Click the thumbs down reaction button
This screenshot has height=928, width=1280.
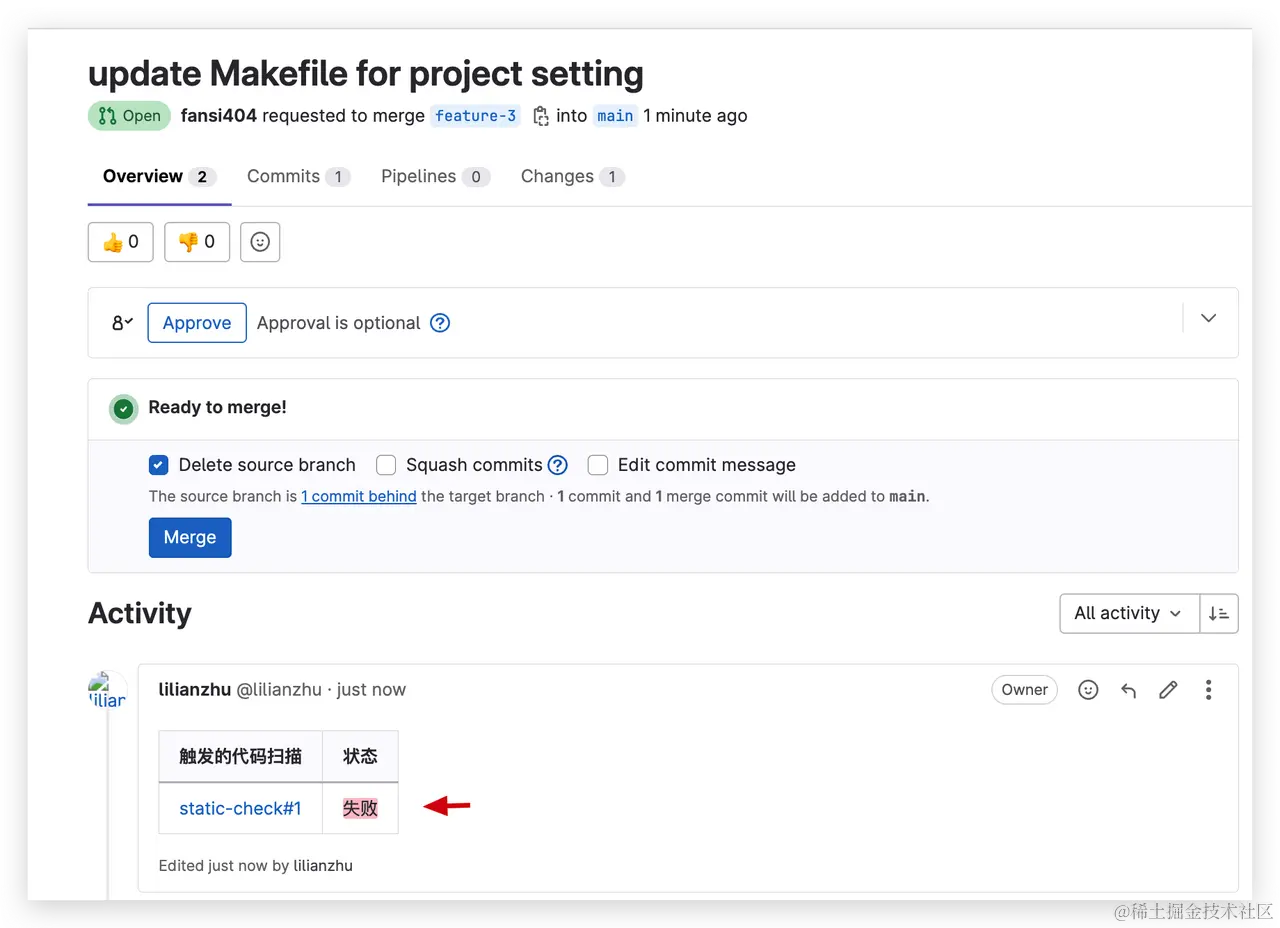[197, 242]
